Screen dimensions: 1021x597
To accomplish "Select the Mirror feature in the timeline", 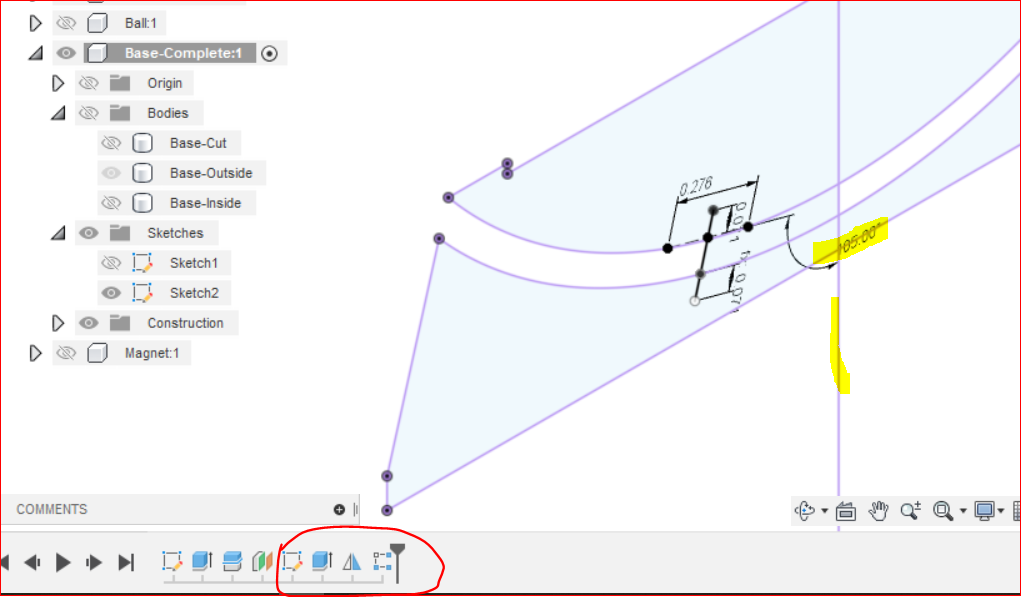I will 351,562.
